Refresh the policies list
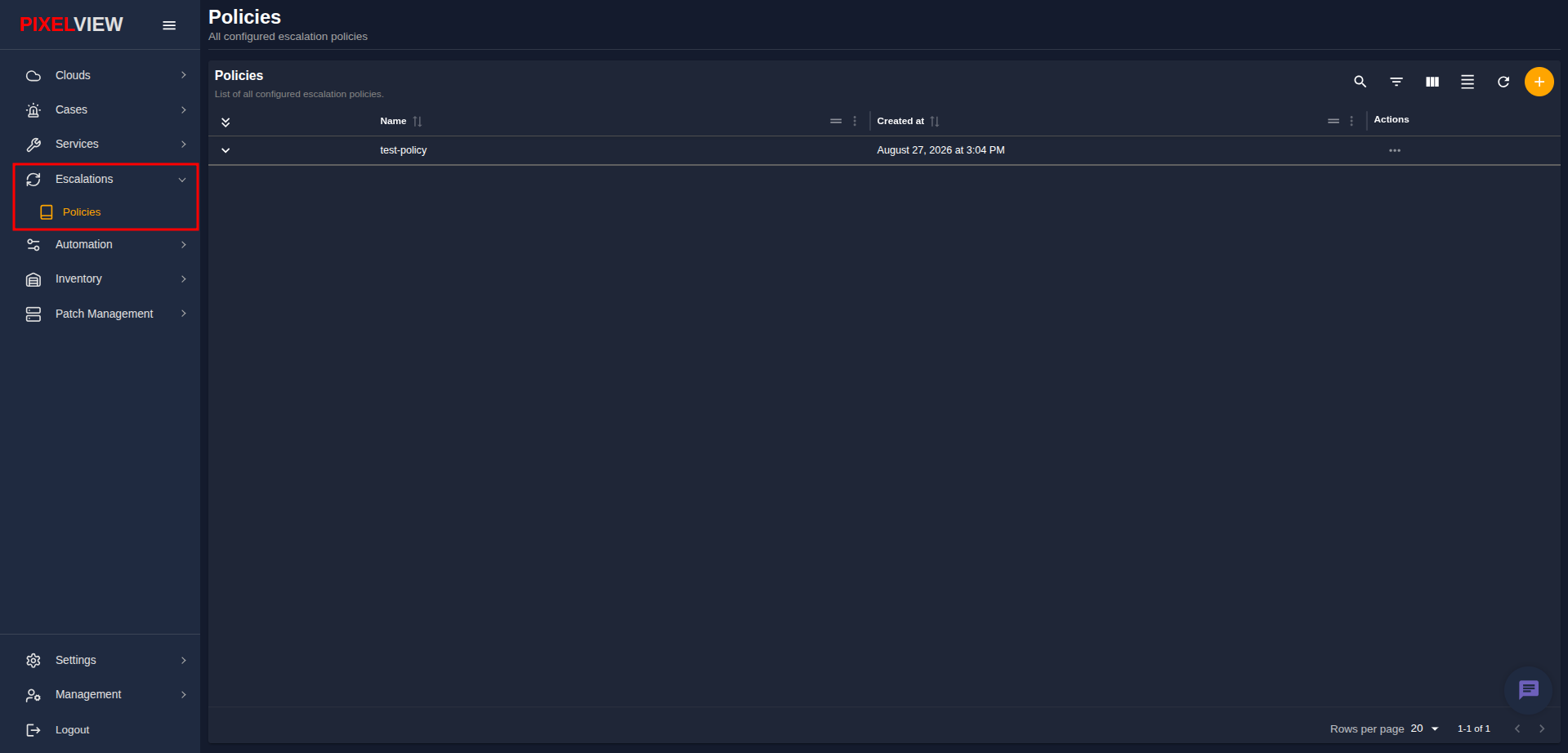This screenshot has width=1568, height=753. (1503, 82)
